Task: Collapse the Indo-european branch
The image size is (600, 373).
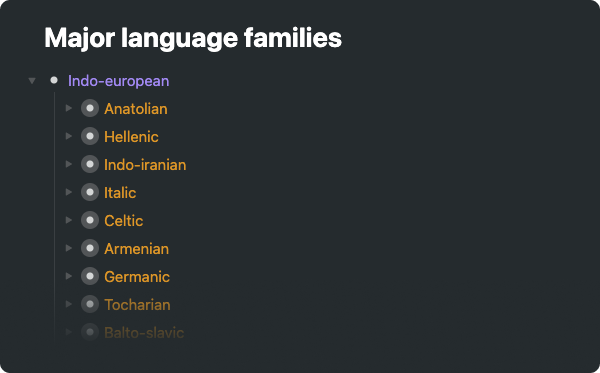Action: (x=32, y=81)
